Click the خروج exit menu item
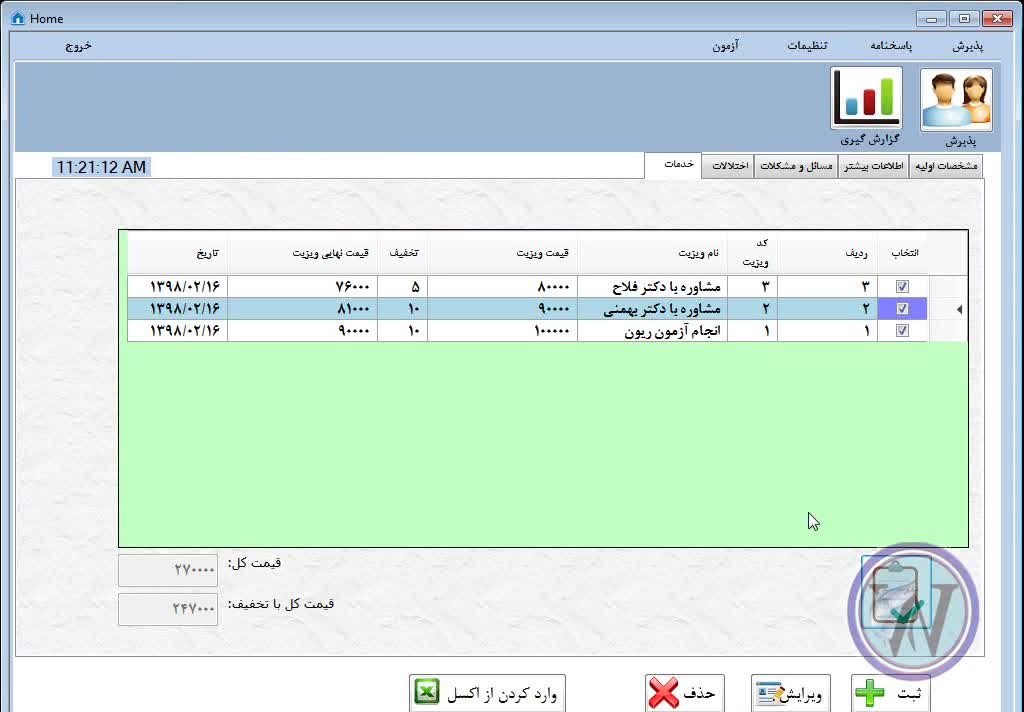1024x712 pixels. [79, 46]
